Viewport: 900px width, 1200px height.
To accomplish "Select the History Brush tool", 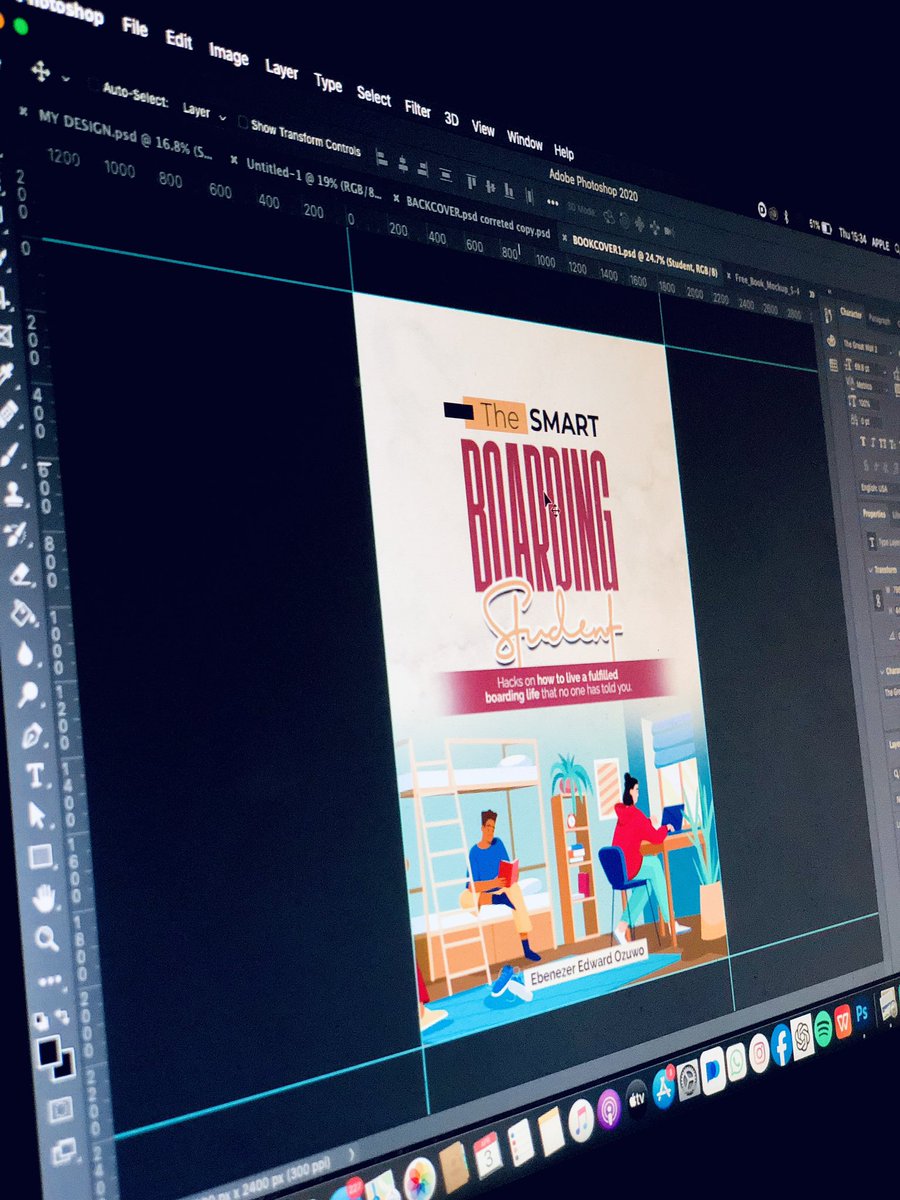I will [x=15, y=533].
